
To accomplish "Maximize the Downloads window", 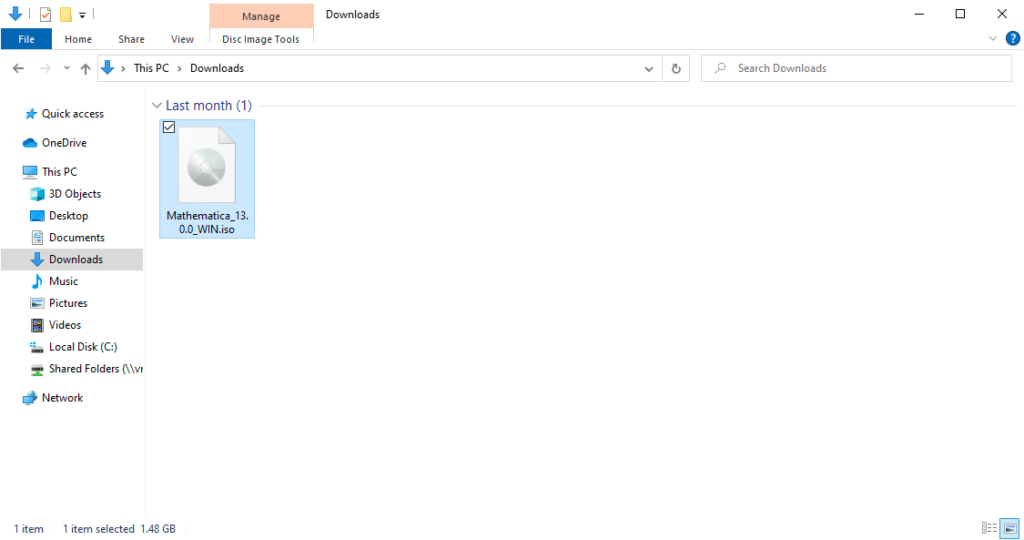I will point(960,14).
